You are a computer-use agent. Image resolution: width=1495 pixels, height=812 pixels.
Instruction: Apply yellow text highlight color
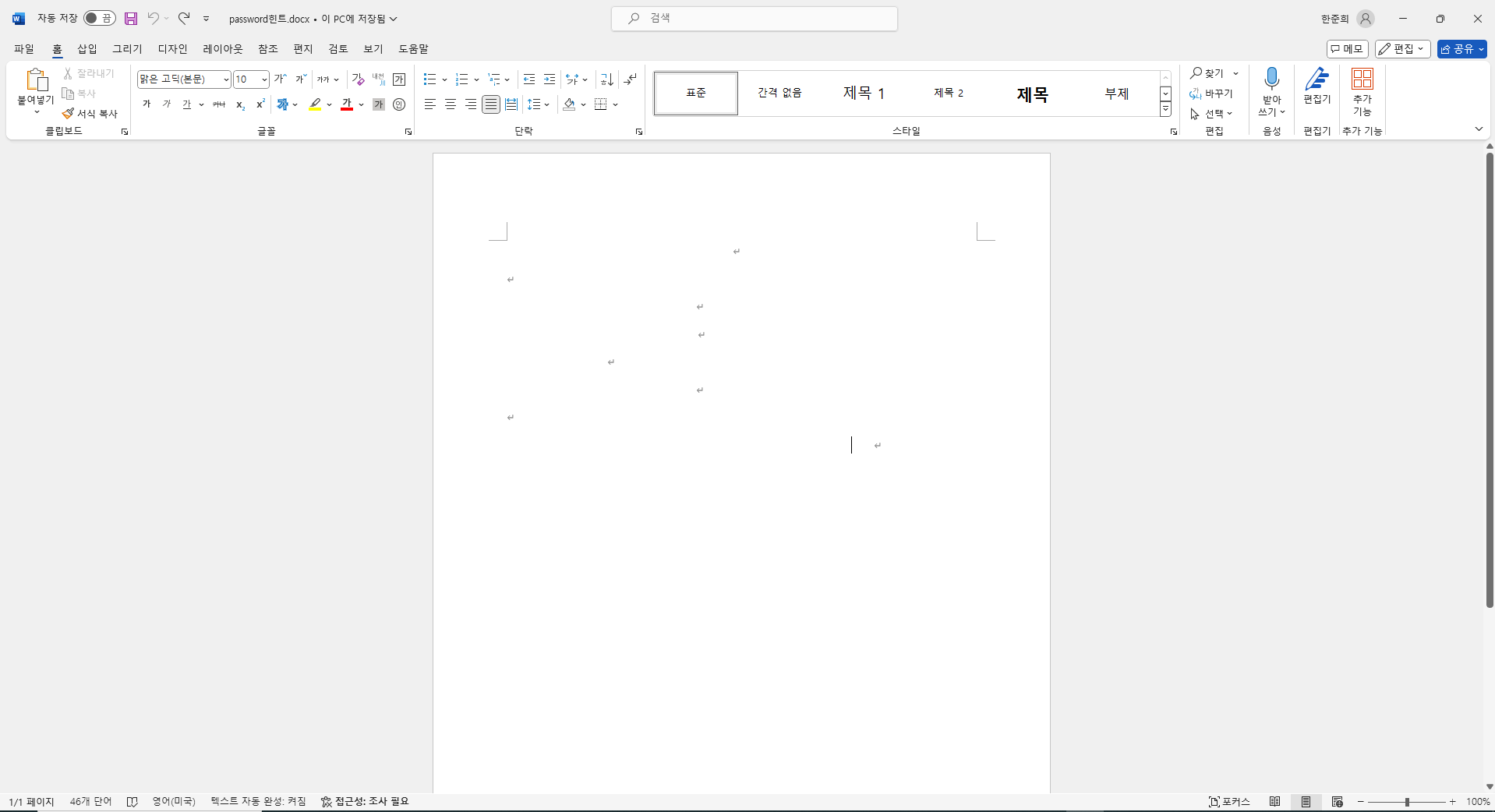coord(315,104)
